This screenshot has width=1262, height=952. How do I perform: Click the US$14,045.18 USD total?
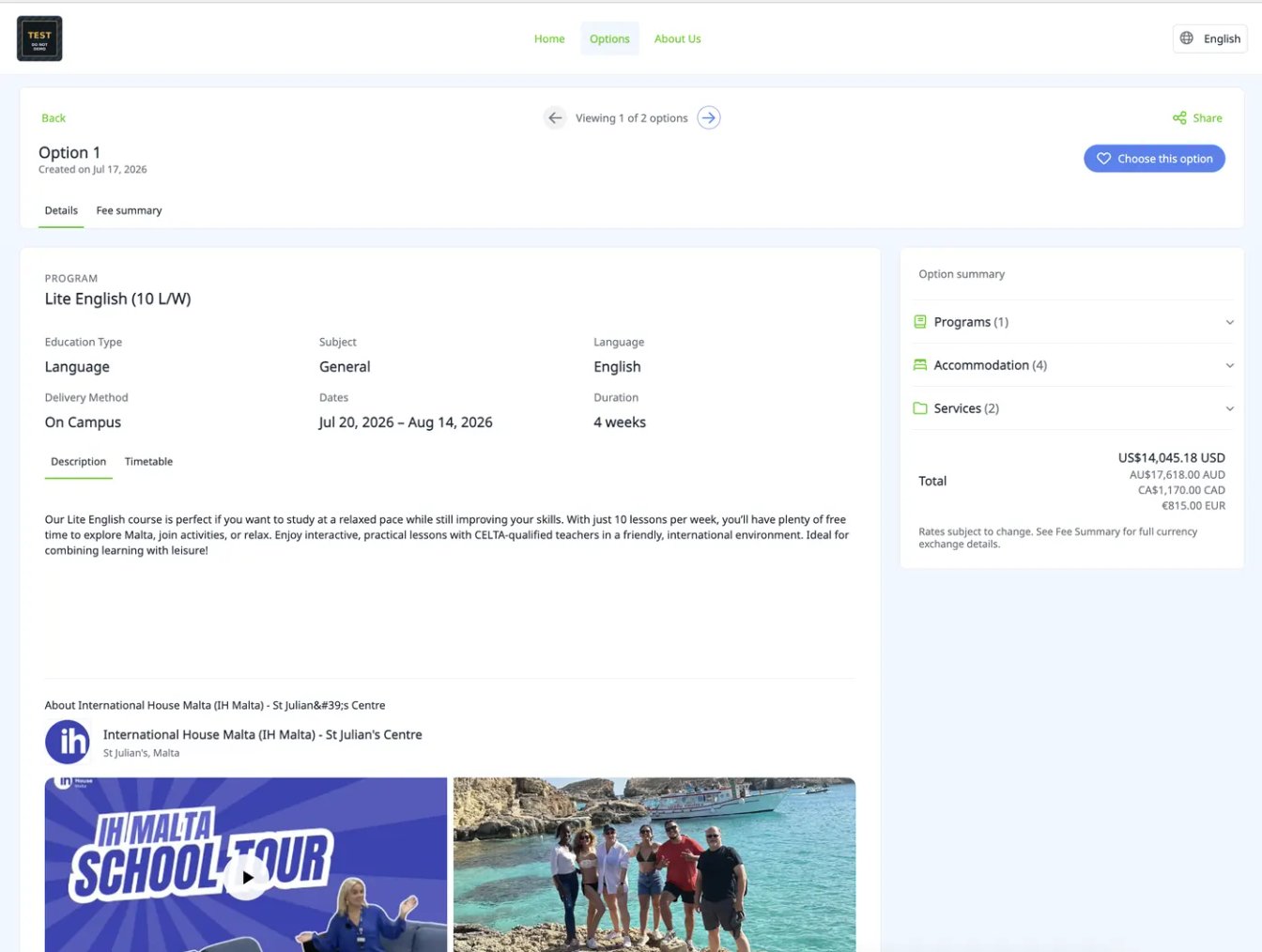click(x=1171, y=458)
